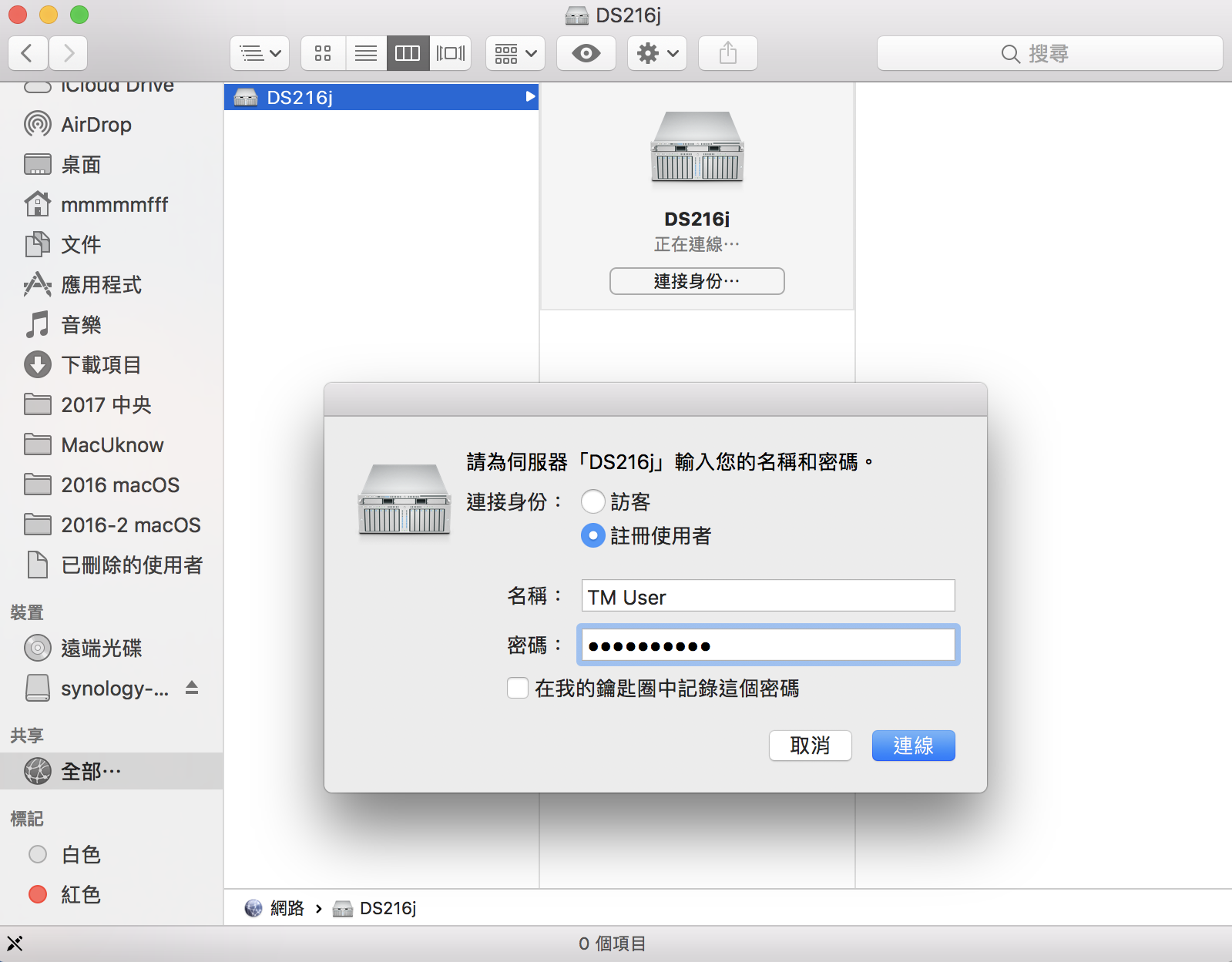
Task: Select the 訪客 guest radio button
Action: 593,501
